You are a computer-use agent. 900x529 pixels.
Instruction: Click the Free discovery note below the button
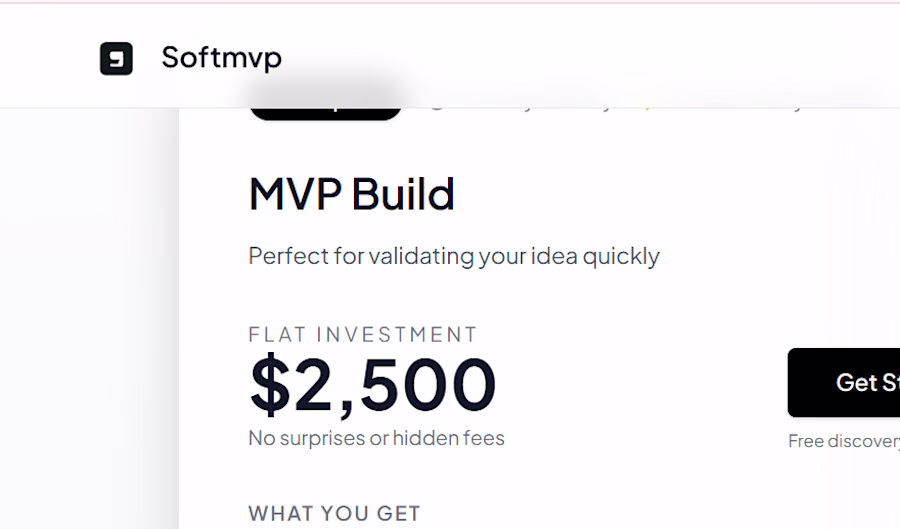843,441
